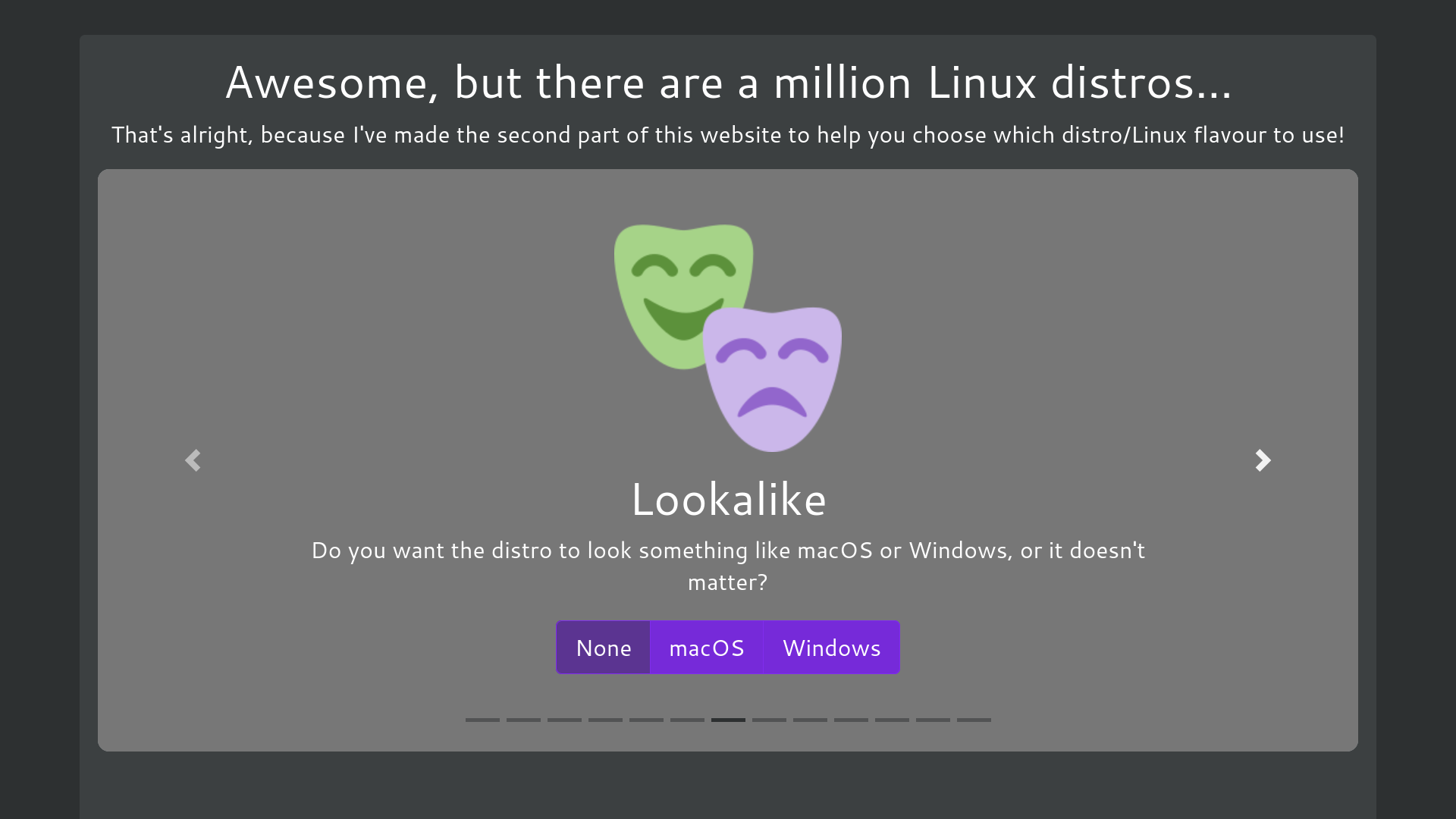Viewport: 1456px width, 819px height.
Task: Go to the twelfth carousel indicator
Action: 933,720
